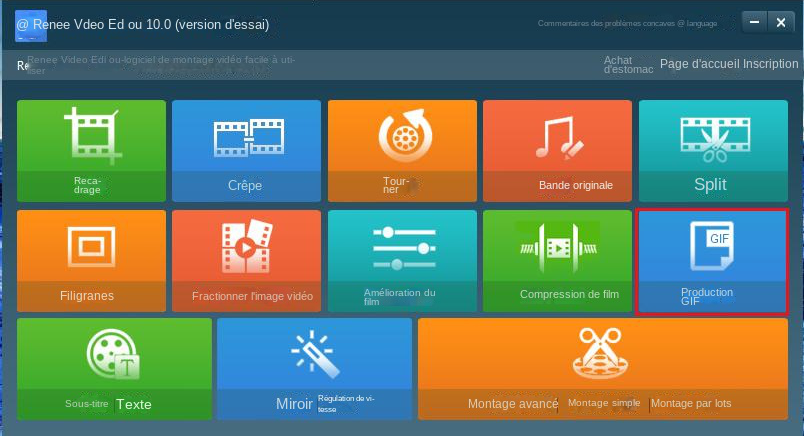The width and height of the screenshot is (804, 436).
Task: Open the Production GIF tool
Action: click(x=712, y=259)
